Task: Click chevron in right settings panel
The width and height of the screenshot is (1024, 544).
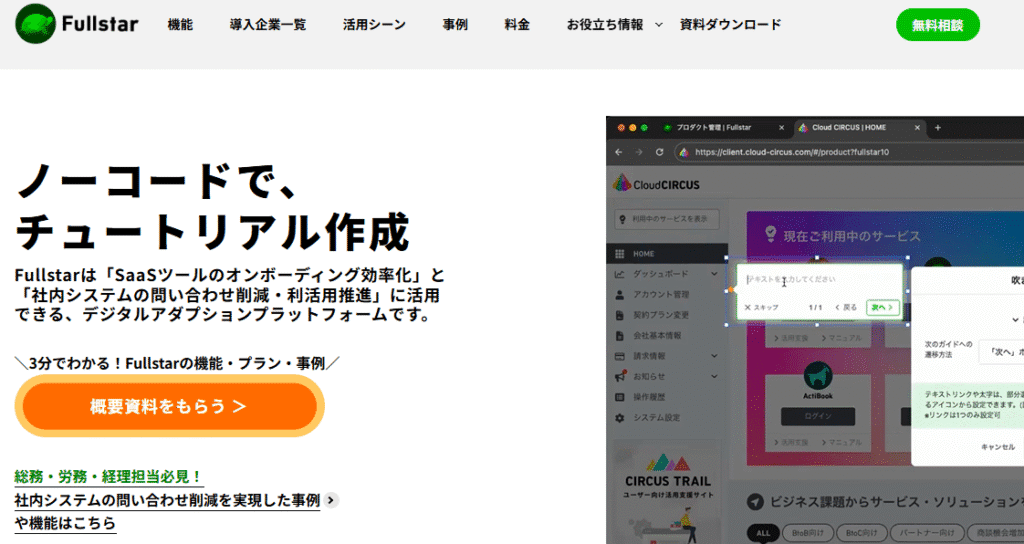Action: [x=1016, y=320]
